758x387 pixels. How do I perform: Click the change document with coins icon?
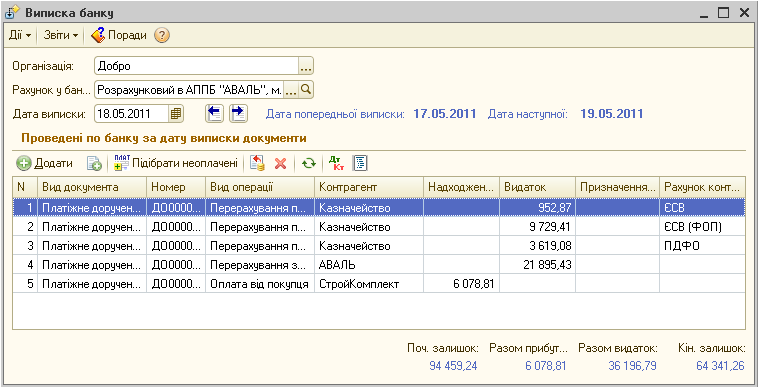[257, 163]
